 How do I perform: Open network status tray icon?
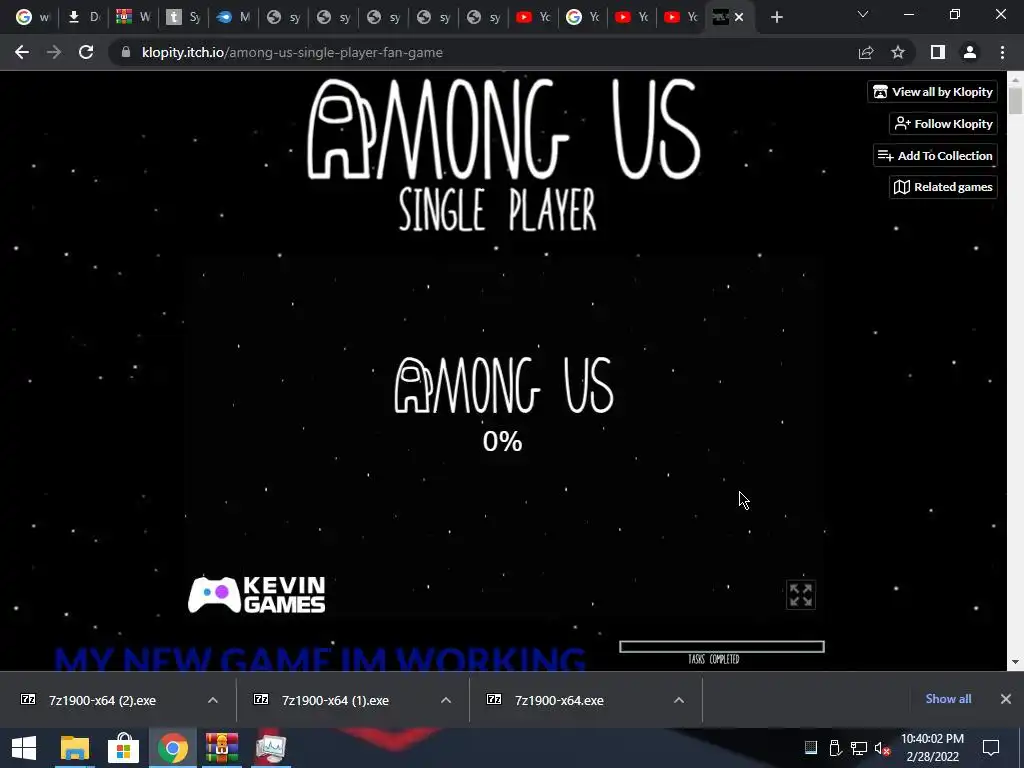coord(859,748)
